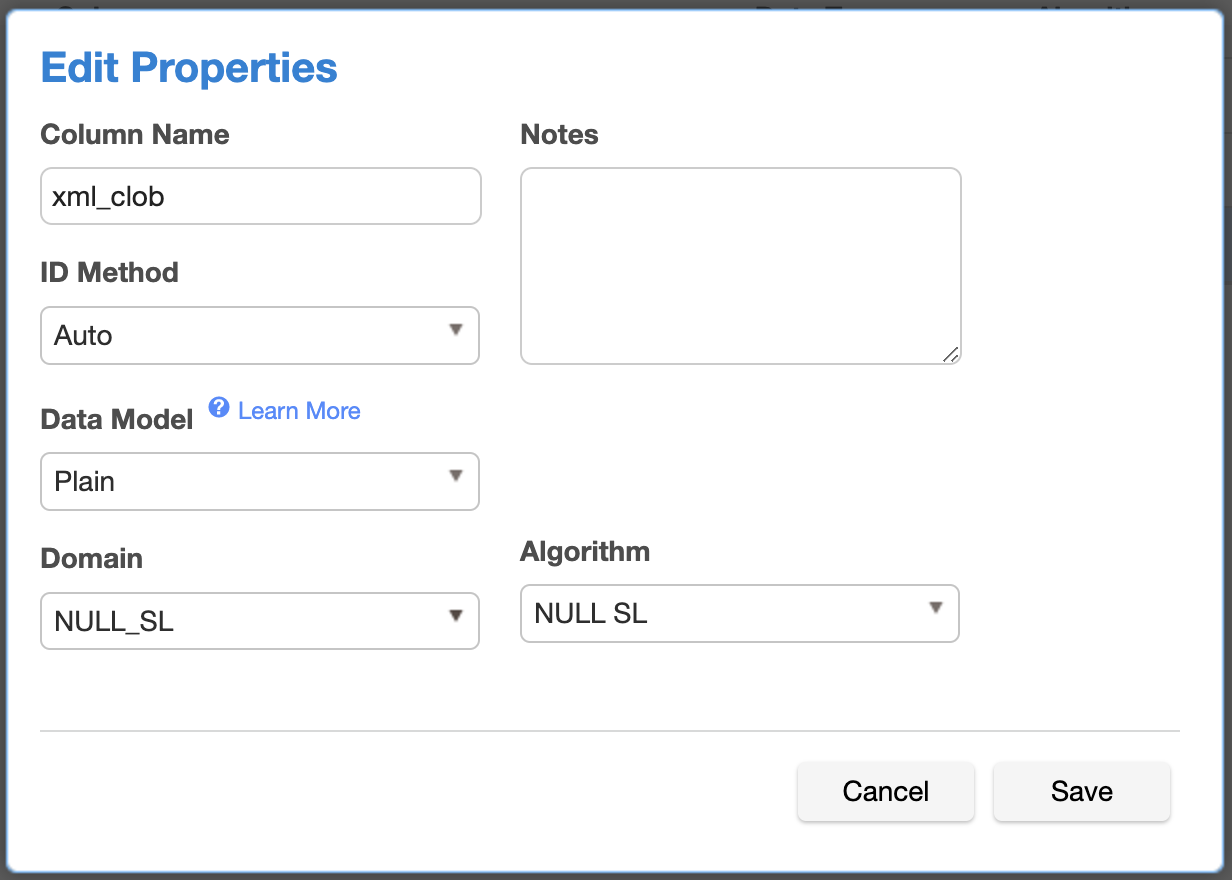
Task: Focus the Column Name text field
Action: (x=260, y=196)
